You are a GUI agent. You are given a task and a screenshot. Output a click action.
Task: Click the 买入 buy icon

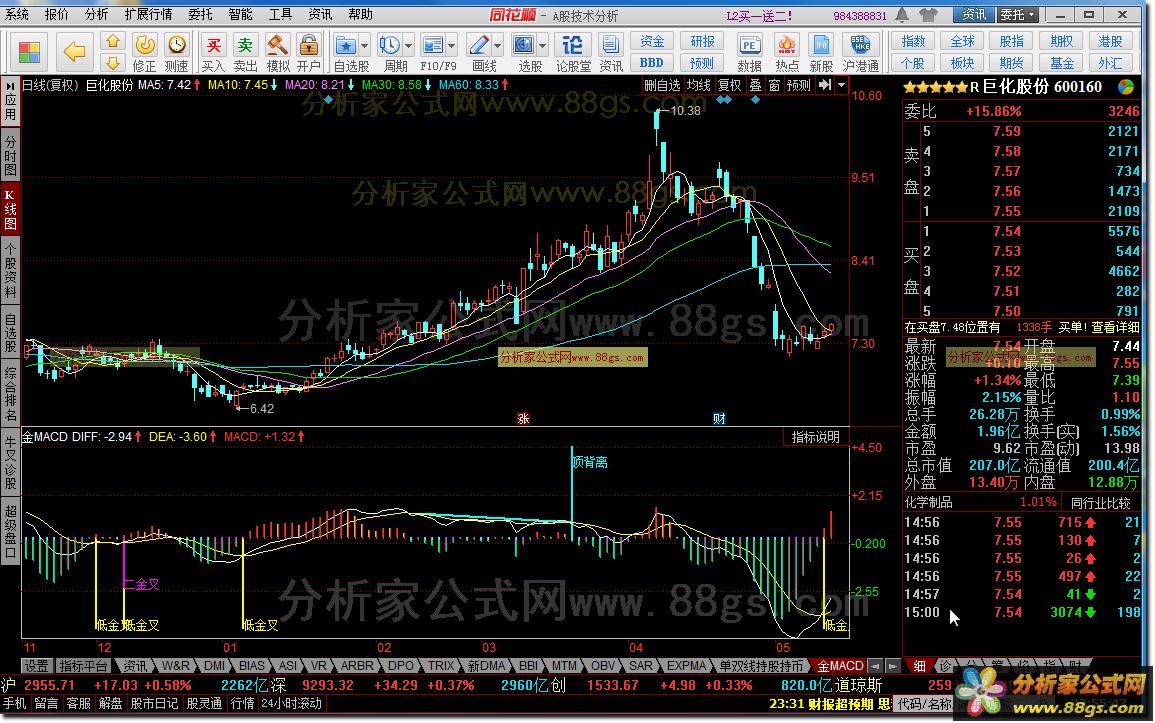point(214,52)
